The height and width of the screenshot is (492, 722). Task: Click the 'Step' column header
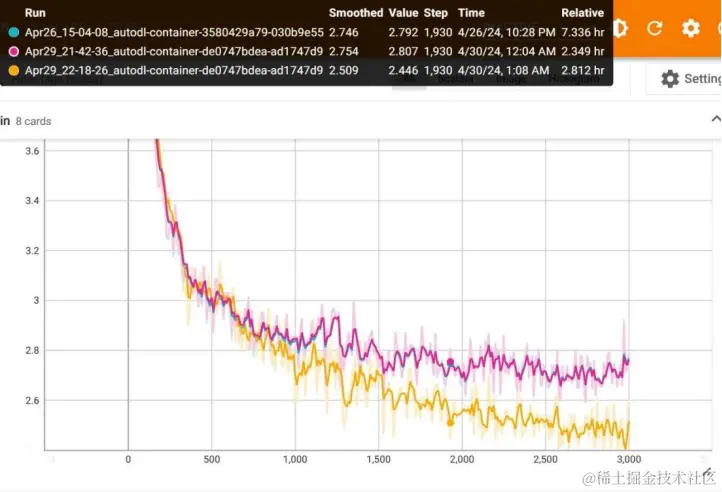coord(436,13)
